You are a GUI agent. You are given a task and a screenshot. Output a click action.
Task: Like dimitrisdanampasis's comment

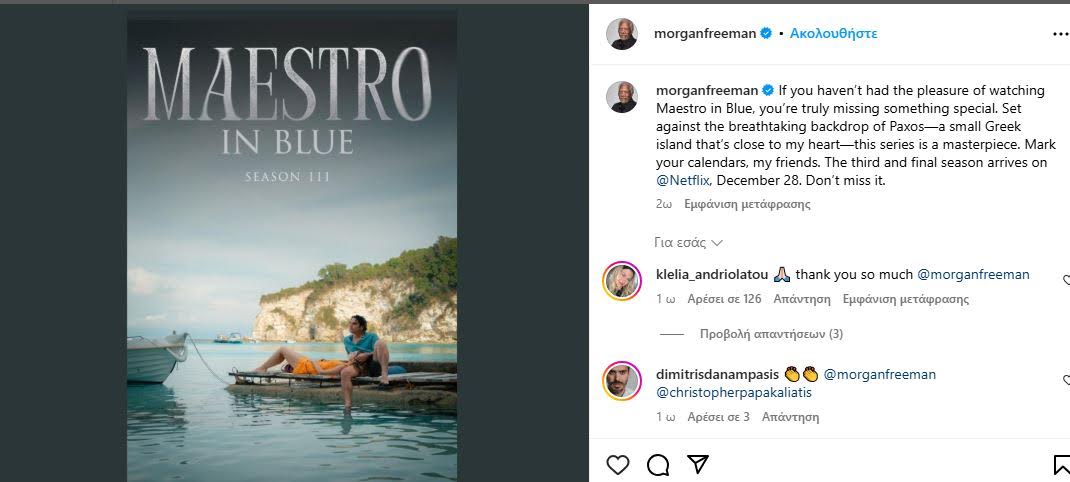(1066, 380)
